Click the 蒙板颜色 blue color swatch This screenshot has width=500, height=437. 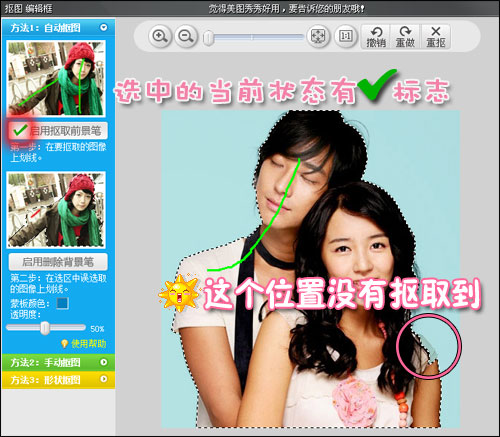63,303
